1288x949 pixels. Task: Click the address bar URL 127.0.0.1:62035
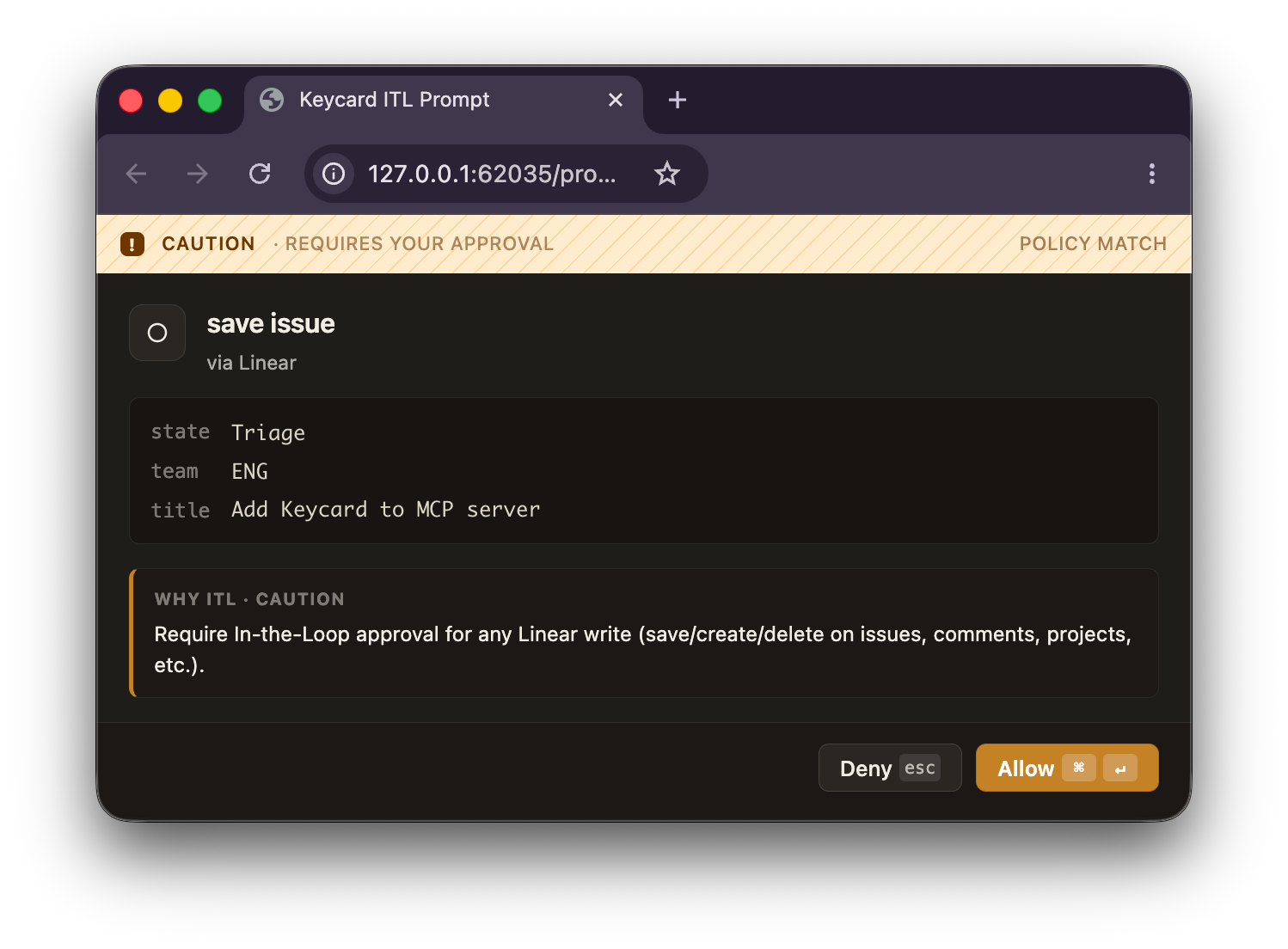coord(492,174)
